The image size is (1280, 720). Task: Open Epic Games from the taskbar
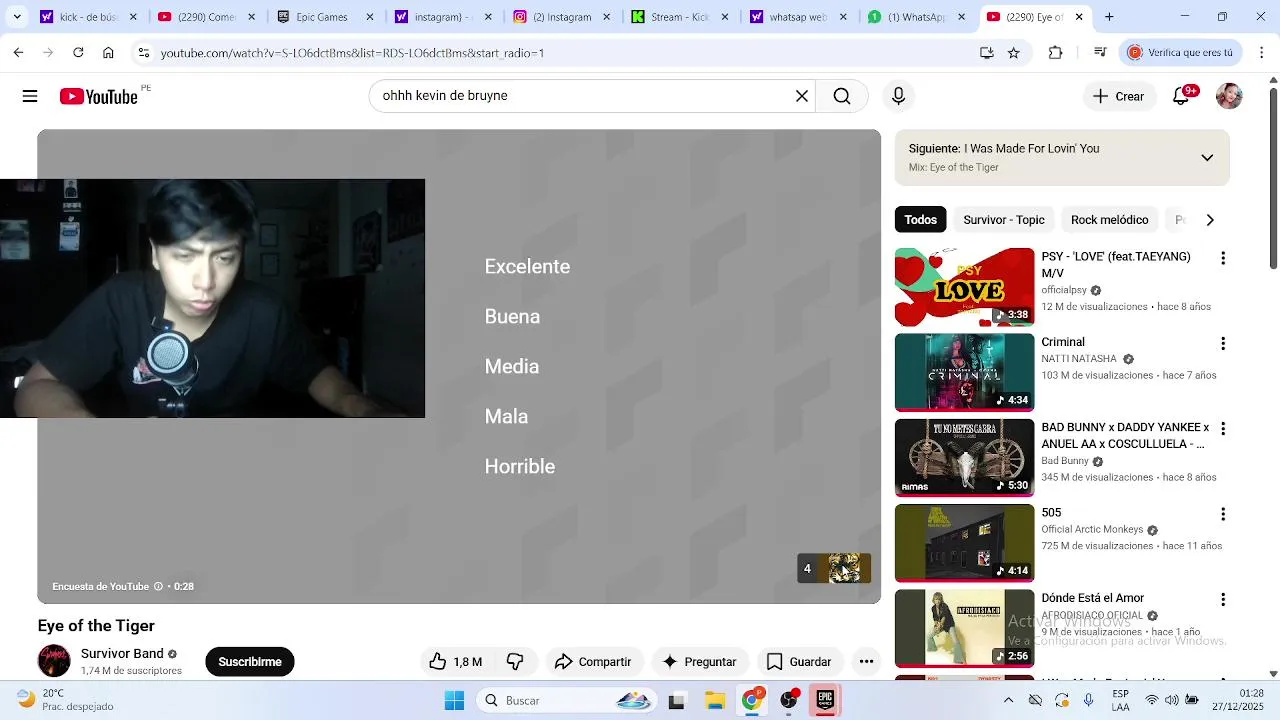pos(825,700)
